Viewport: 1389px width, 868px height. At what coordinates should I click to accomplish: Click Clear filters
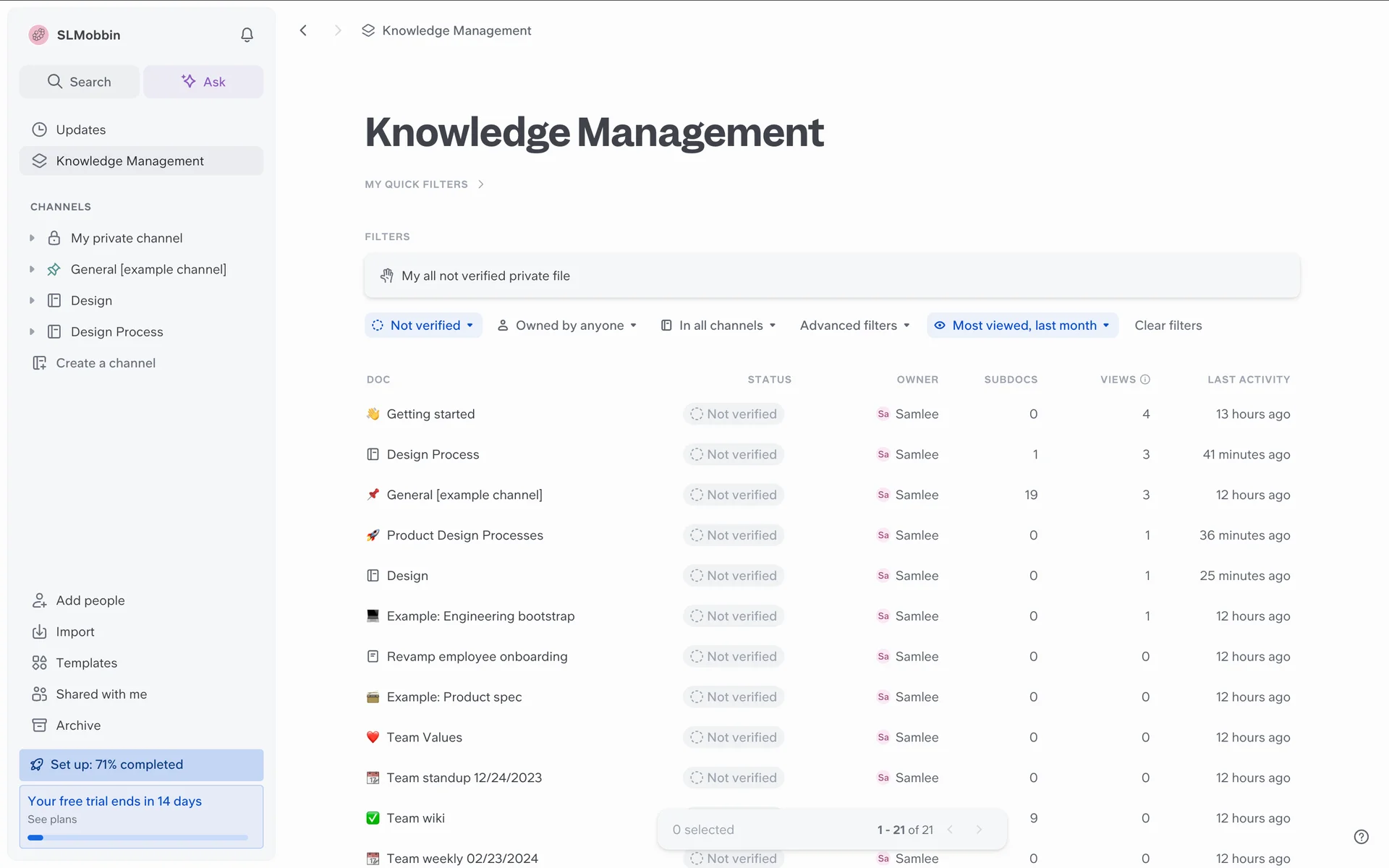point(1168,325)
